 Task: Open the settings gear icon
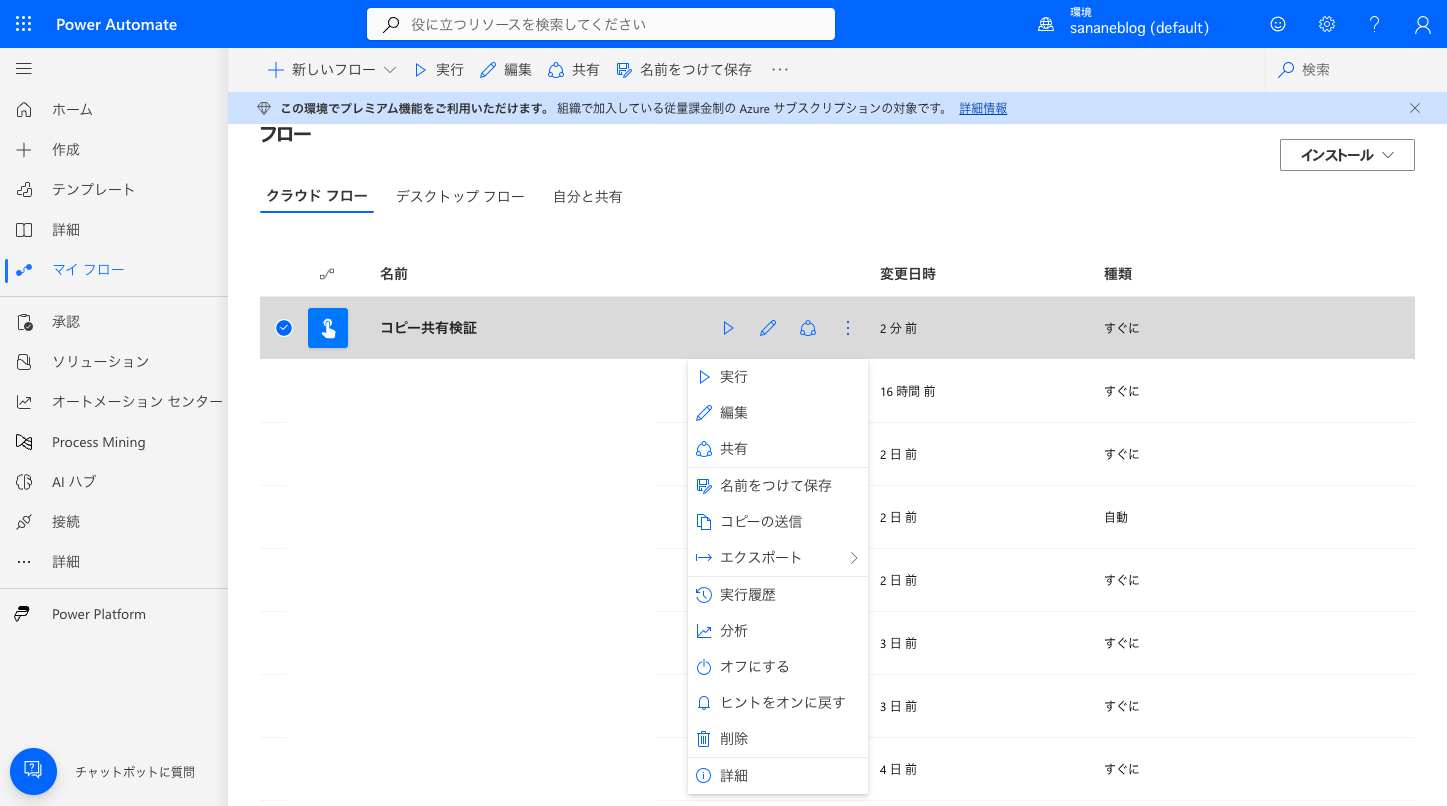(x=1327, y=24)
